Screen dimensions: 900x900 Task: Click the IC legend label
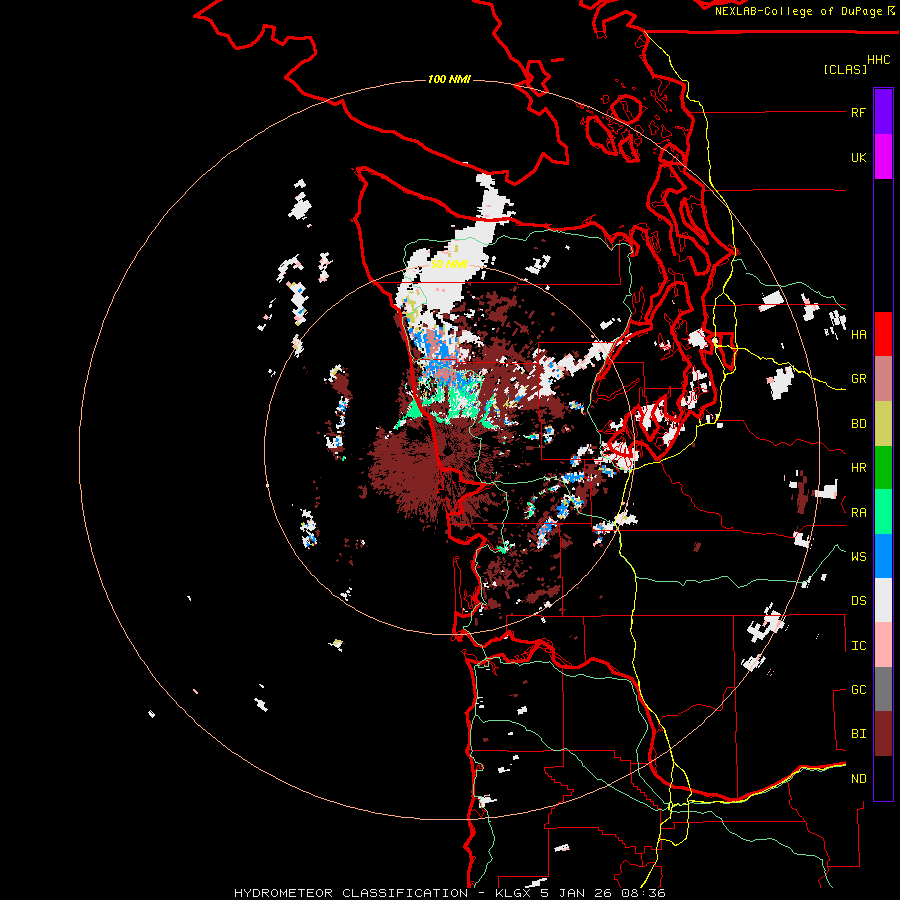pyautogui.click(x=858, y=645)
